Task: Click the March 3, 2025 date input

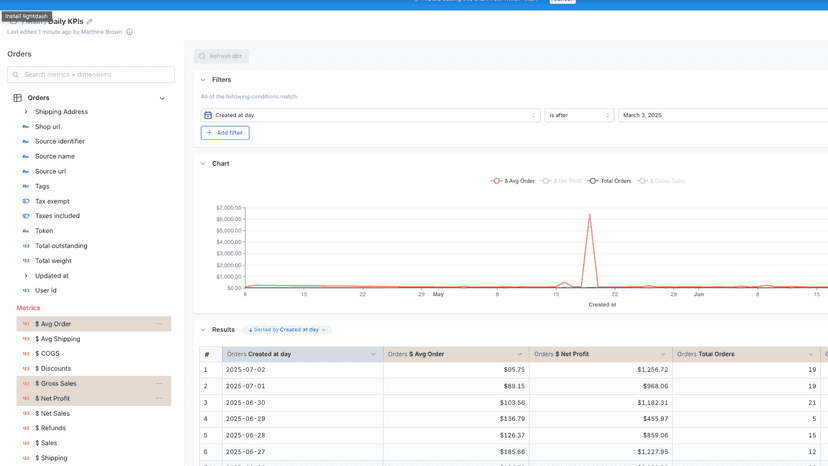Action: [x=723, y=115]
